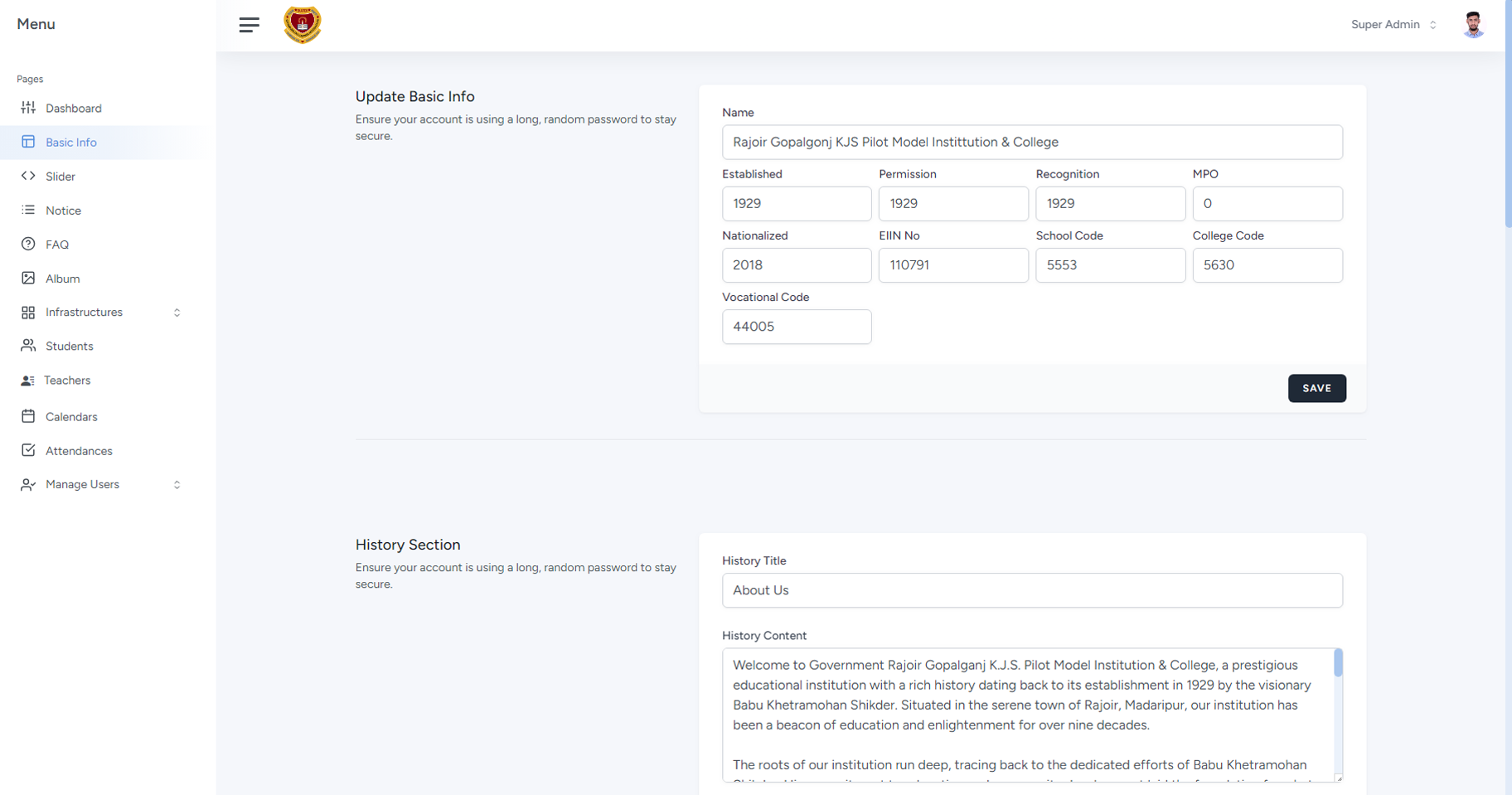The width and height of the screenshot is (1512, 795).
Task: Click the user profile avatar
Action: point(1472,25)
